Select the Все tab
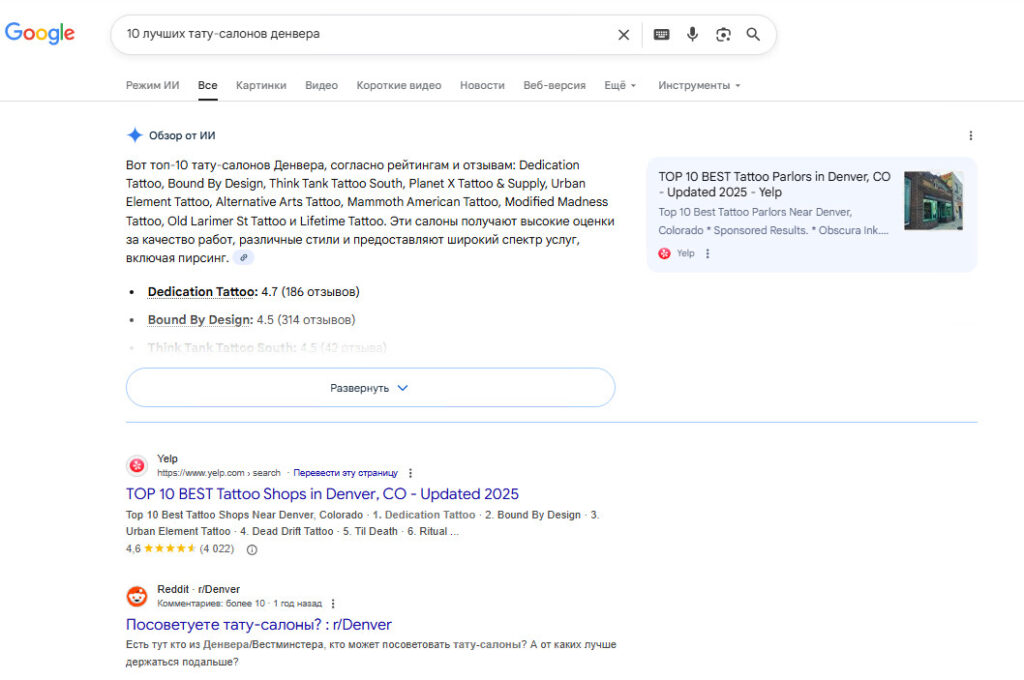 [x=208, y=86]
